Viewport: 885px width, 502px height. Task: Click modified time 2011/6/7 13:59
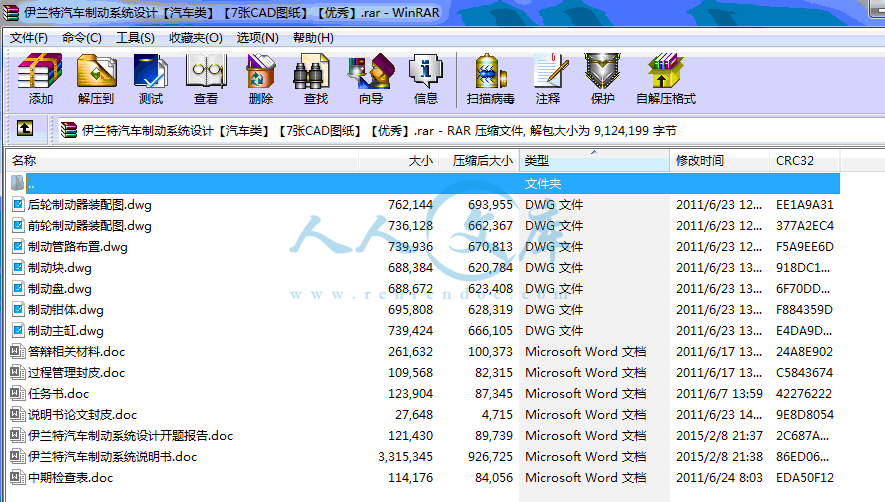pyautogui.click(x=719, y=393)
